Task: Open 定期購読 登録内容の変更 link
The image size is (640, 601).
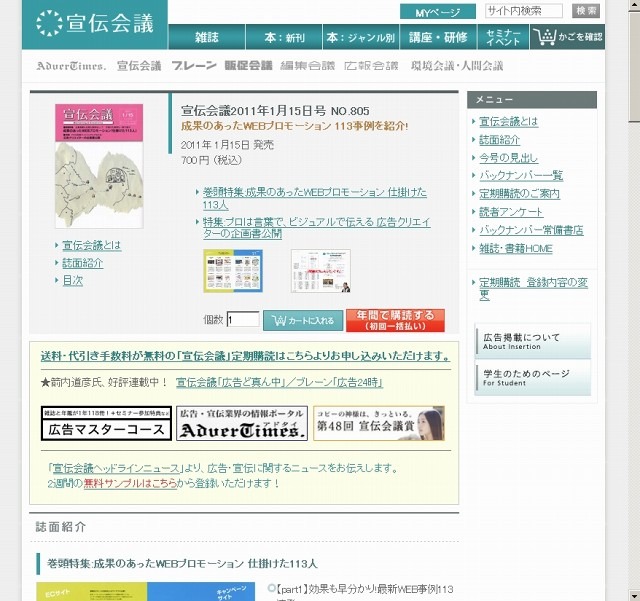Action: click(533, 289)
